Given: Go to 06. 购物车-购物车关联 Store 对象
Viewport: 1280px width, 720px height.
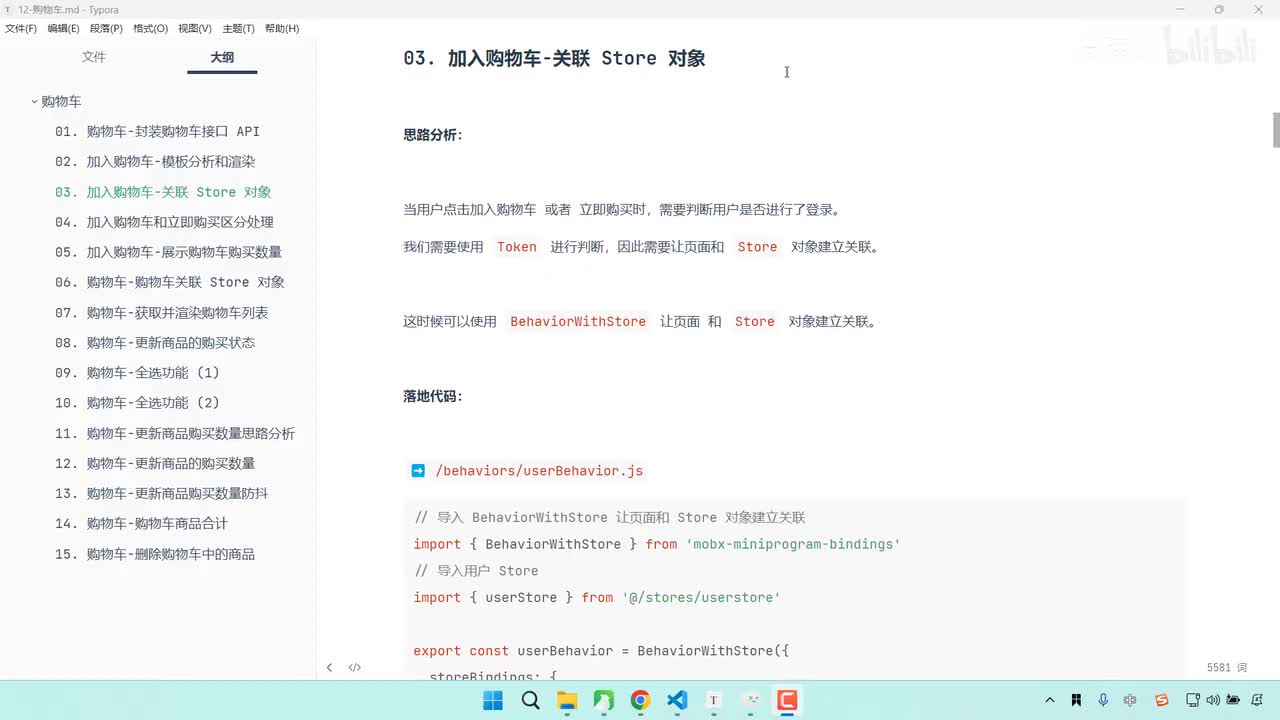Looking at the screenshot, I should (x=170, y=282).
